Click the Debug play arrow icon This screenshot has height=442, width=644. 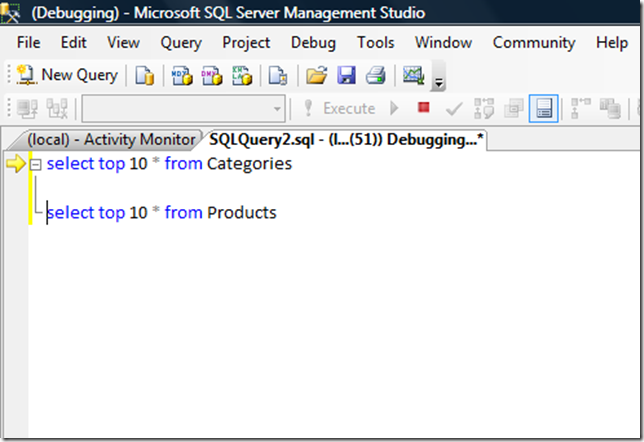click(394, 108)
